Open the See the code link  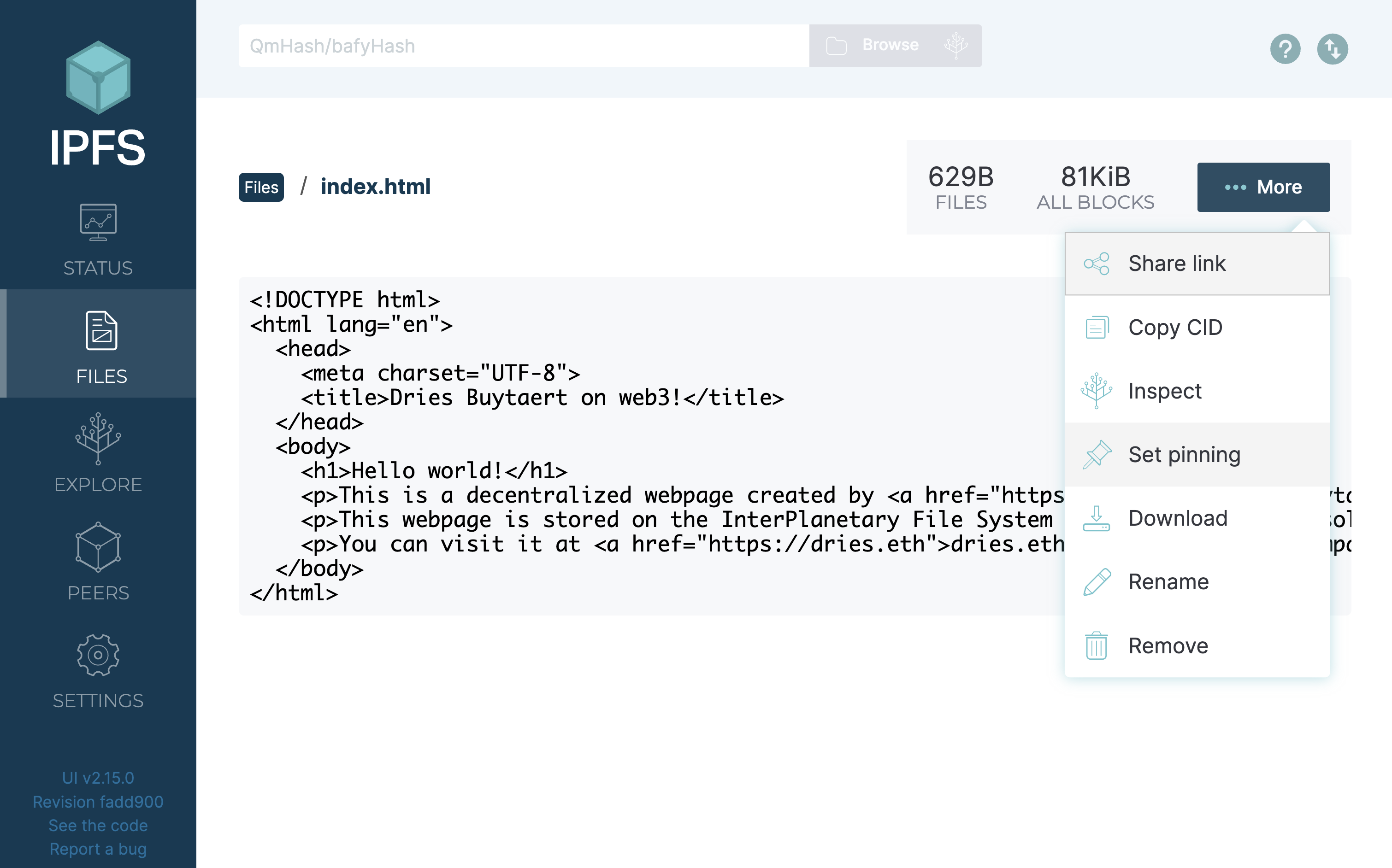[98, 825]
